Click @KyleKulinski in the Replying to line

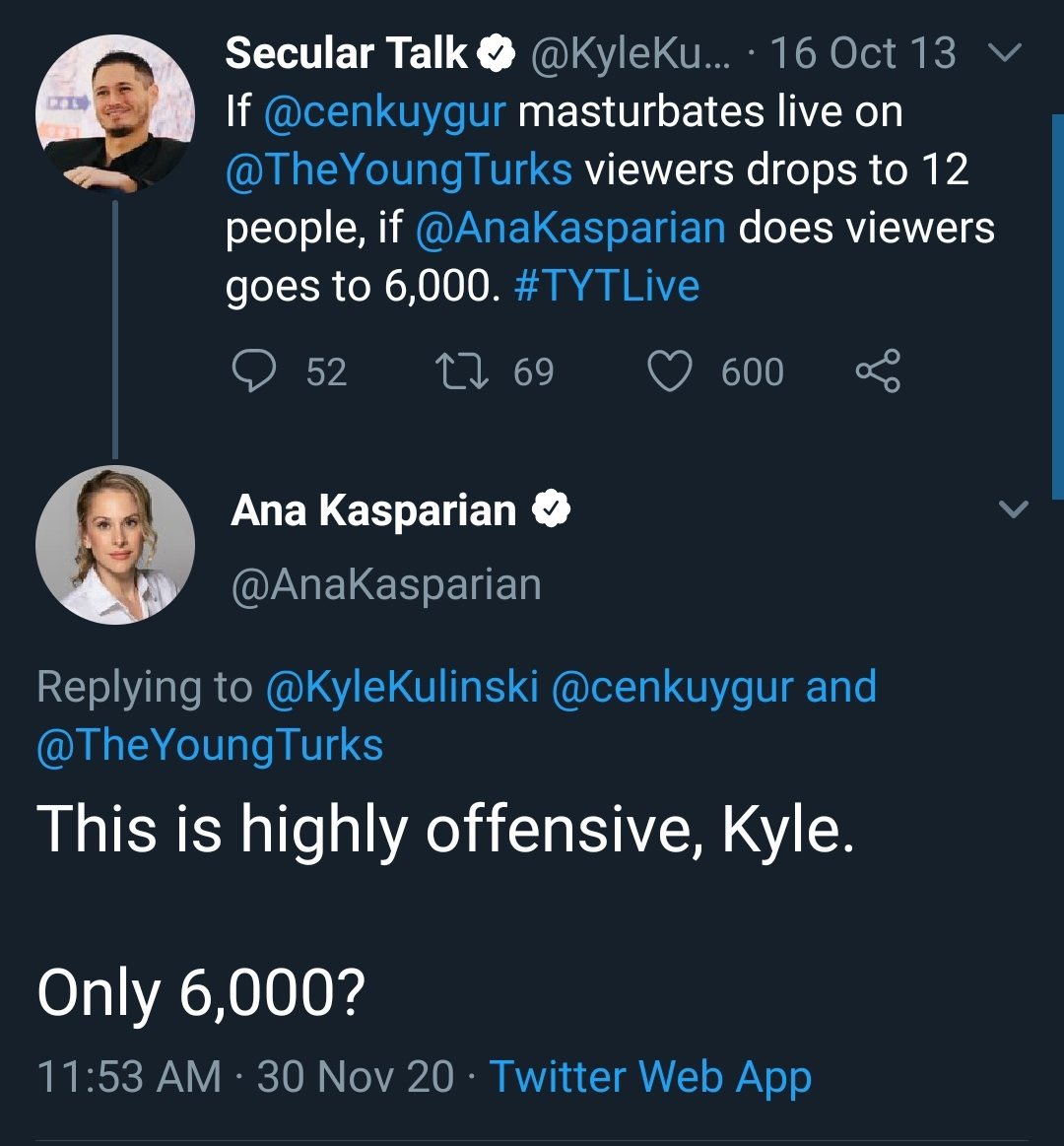(402, 687)
